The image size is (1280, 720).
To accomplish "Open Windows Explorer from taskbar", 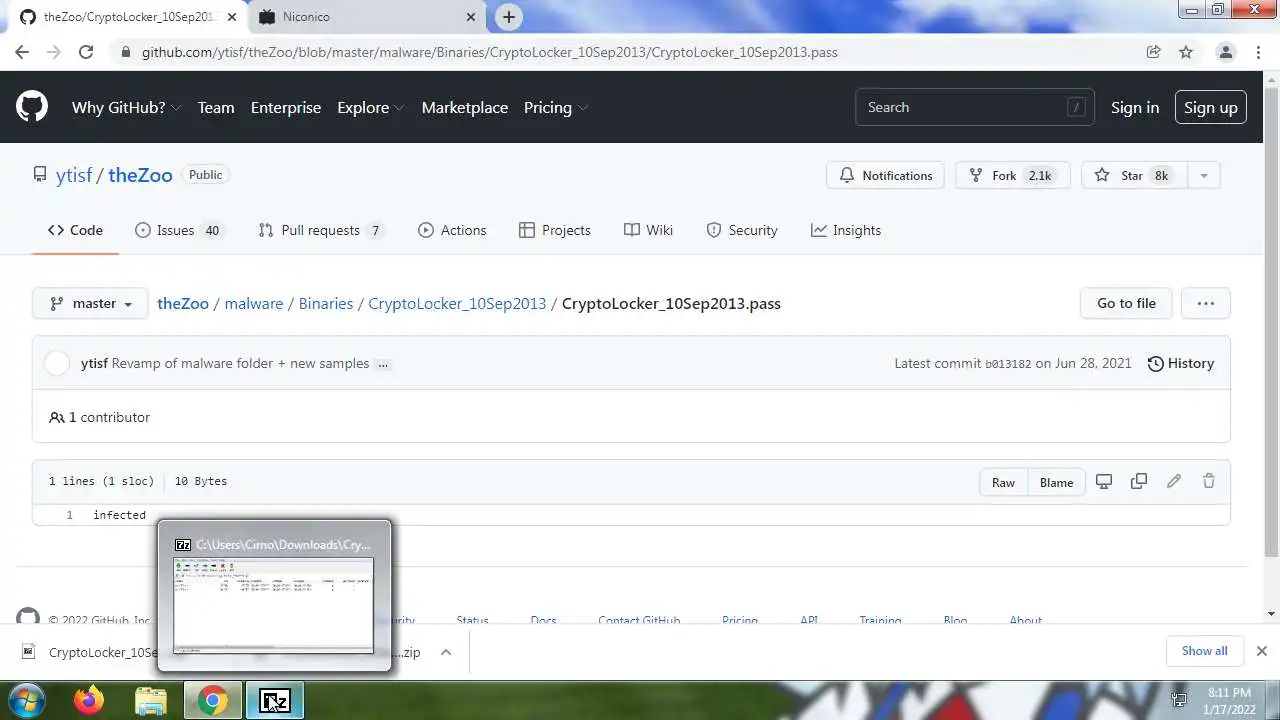I will (151, 700).
